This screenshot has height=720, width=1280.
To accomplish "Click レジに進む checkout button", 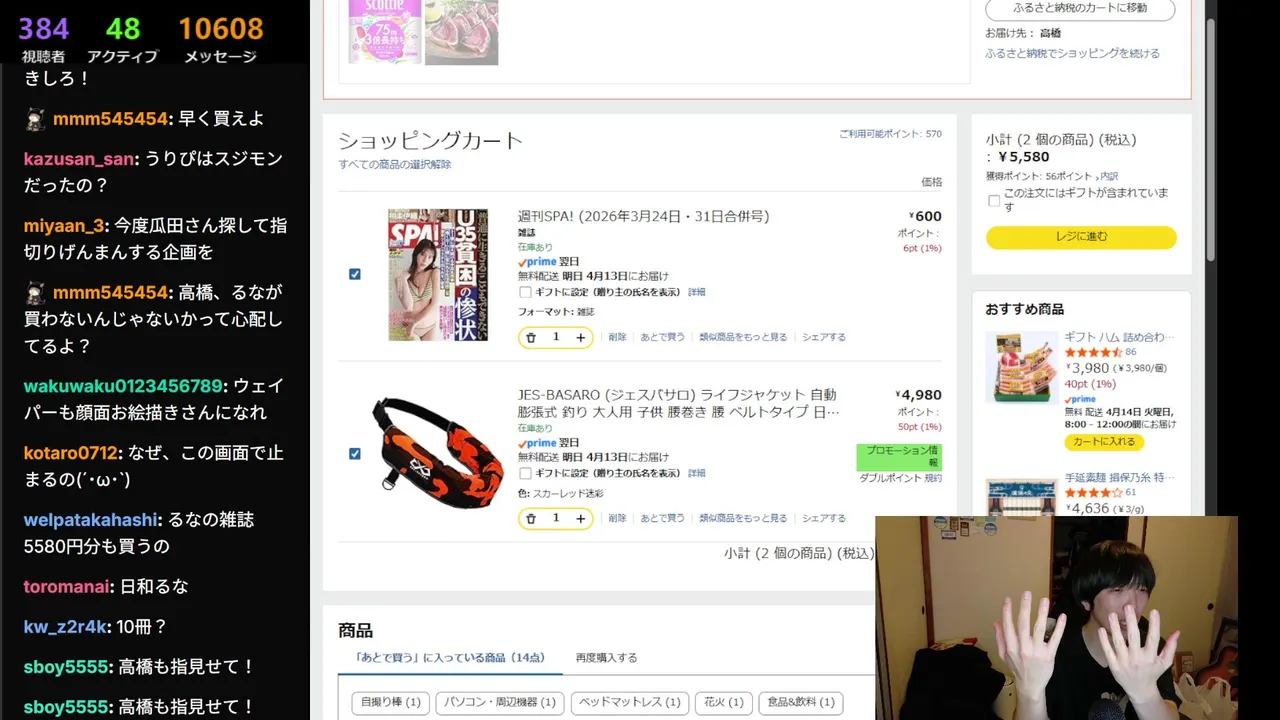I will 1081,237.
